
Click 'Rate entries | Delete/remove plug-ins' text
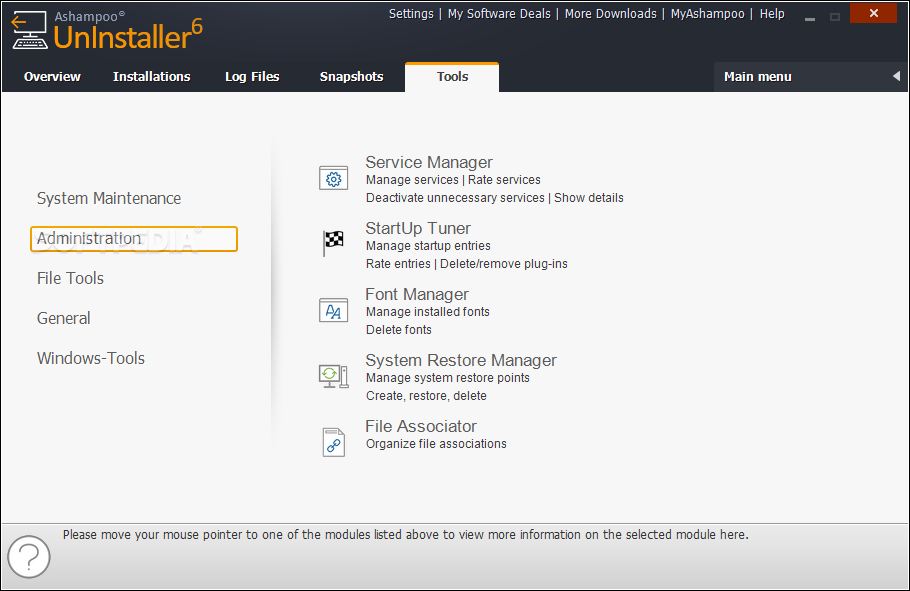click(x=467, y=264)
